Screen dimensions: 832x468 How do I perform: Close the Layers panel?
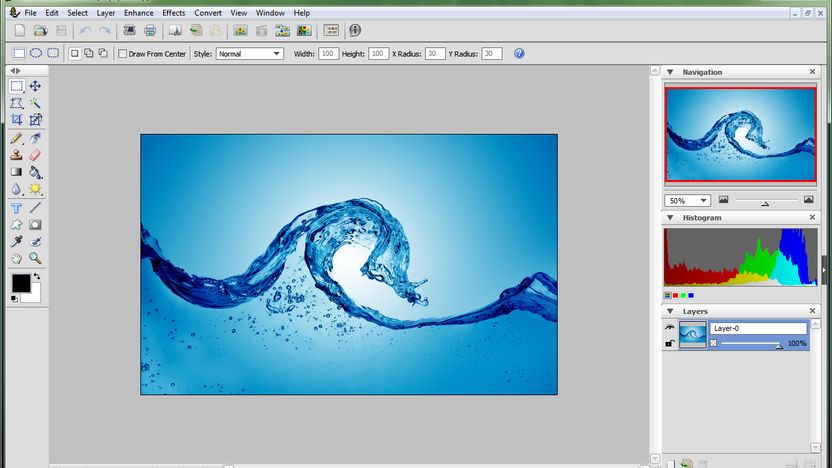[812, 311]
